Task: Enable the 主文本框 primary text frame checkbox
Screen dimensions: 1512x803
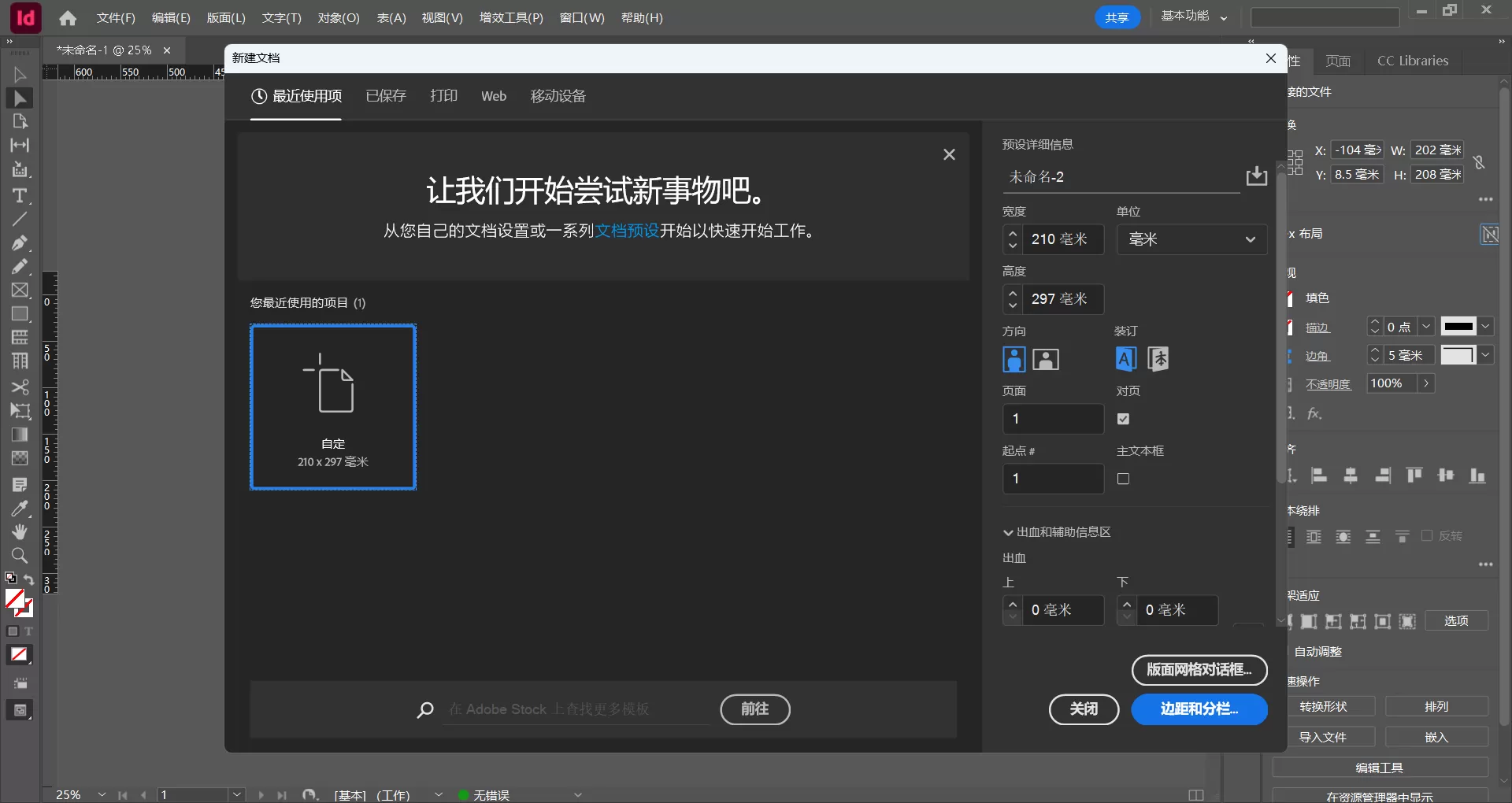Action: click(x=1124, y=479)
